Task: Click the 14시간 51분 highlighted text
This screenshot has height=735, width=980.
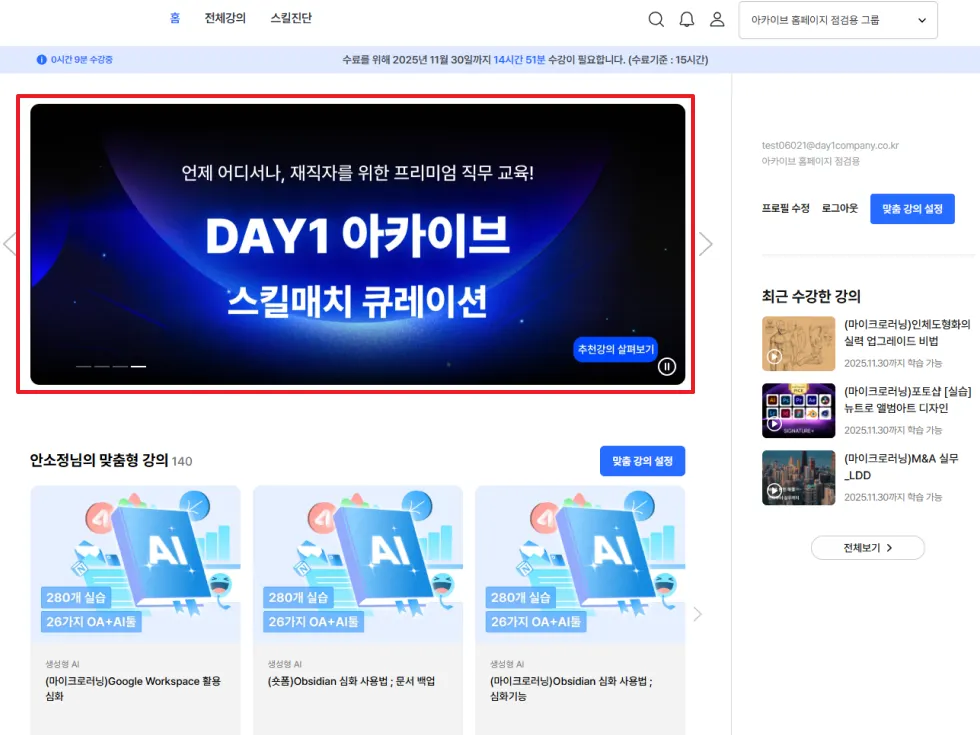Action: 519,59
